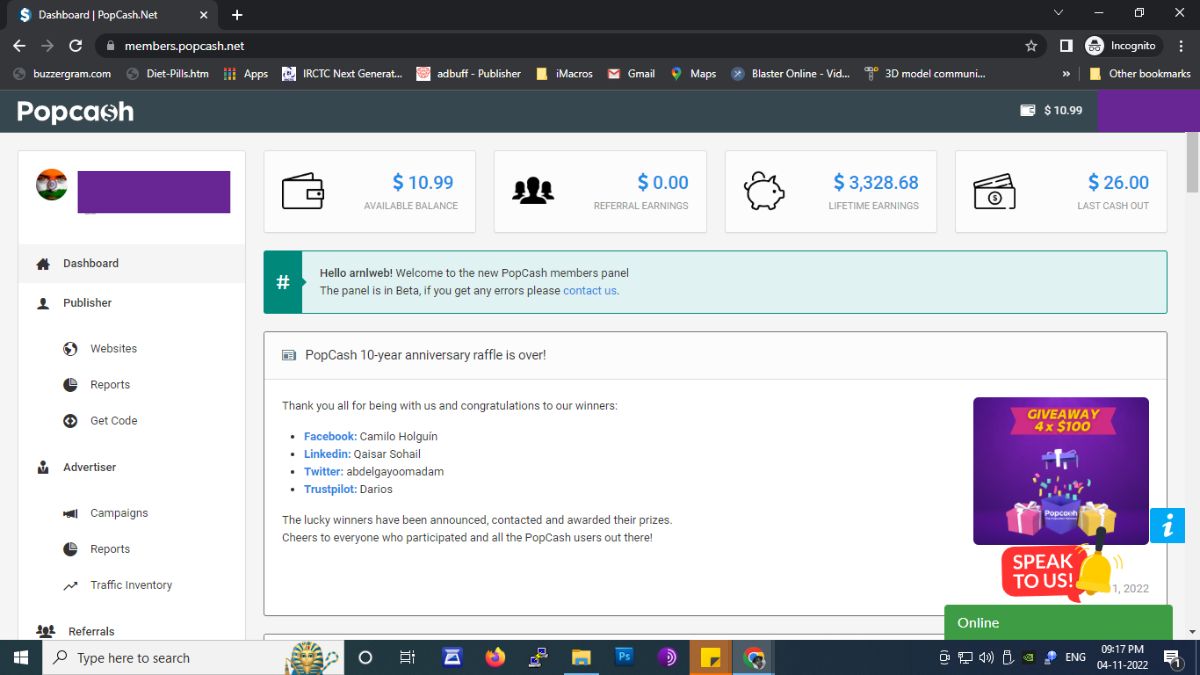Click the Get Code icon
1200x675 pixels.
69,420
